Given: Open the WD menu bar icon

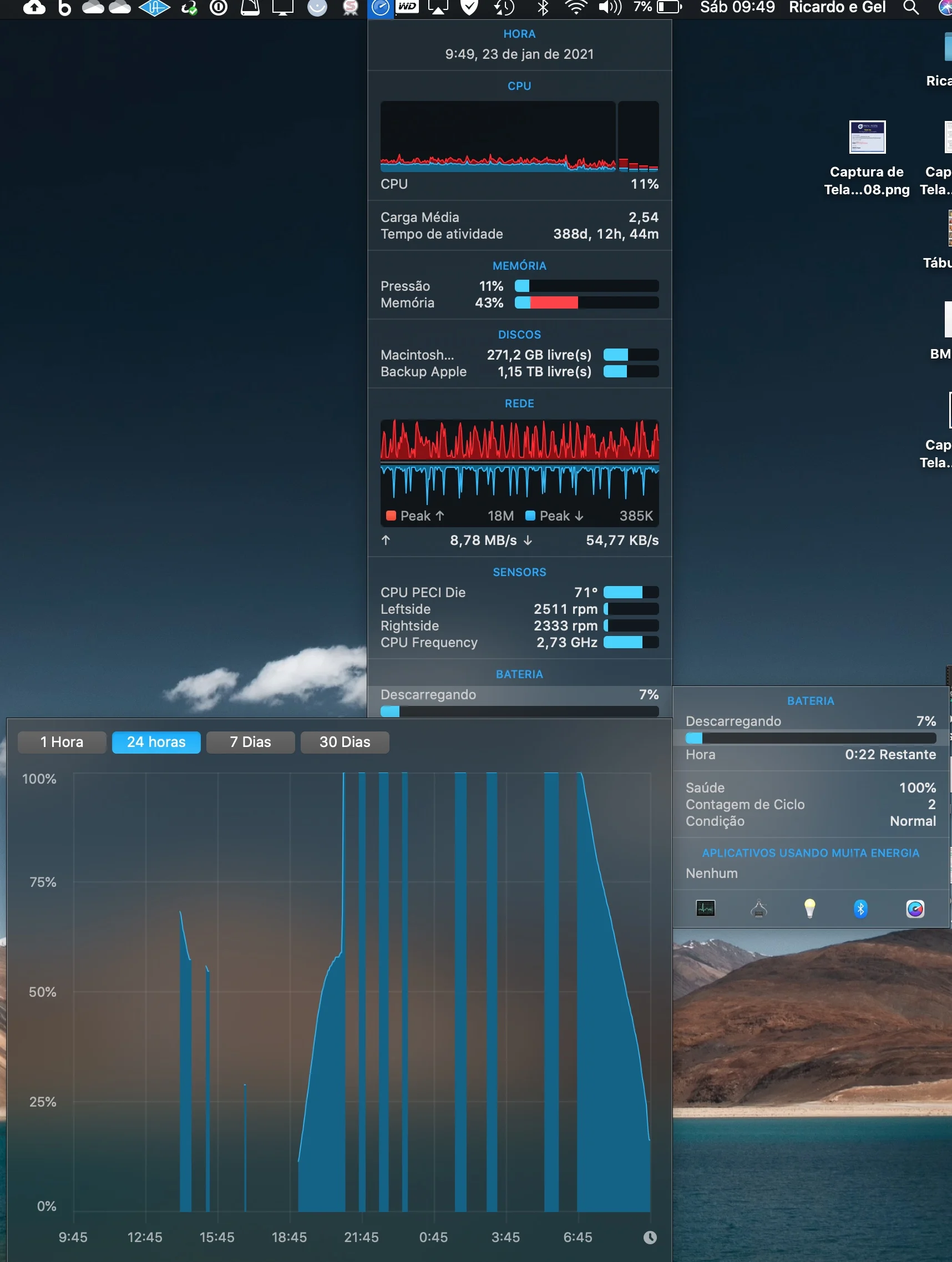Looking at the screenshot, I should tap(407, 7).
